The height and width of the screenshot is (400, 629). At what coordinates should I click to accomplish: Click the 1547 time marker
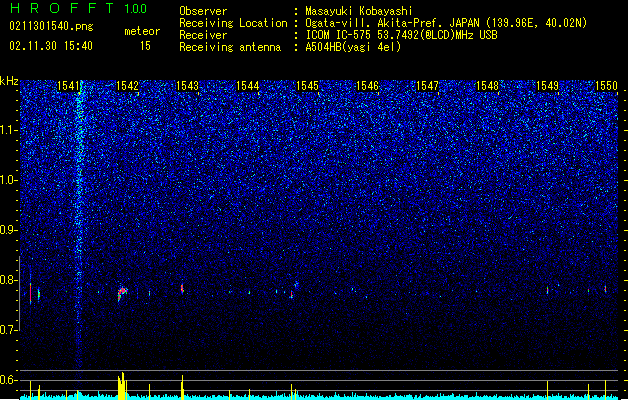(x=428, y=86)
